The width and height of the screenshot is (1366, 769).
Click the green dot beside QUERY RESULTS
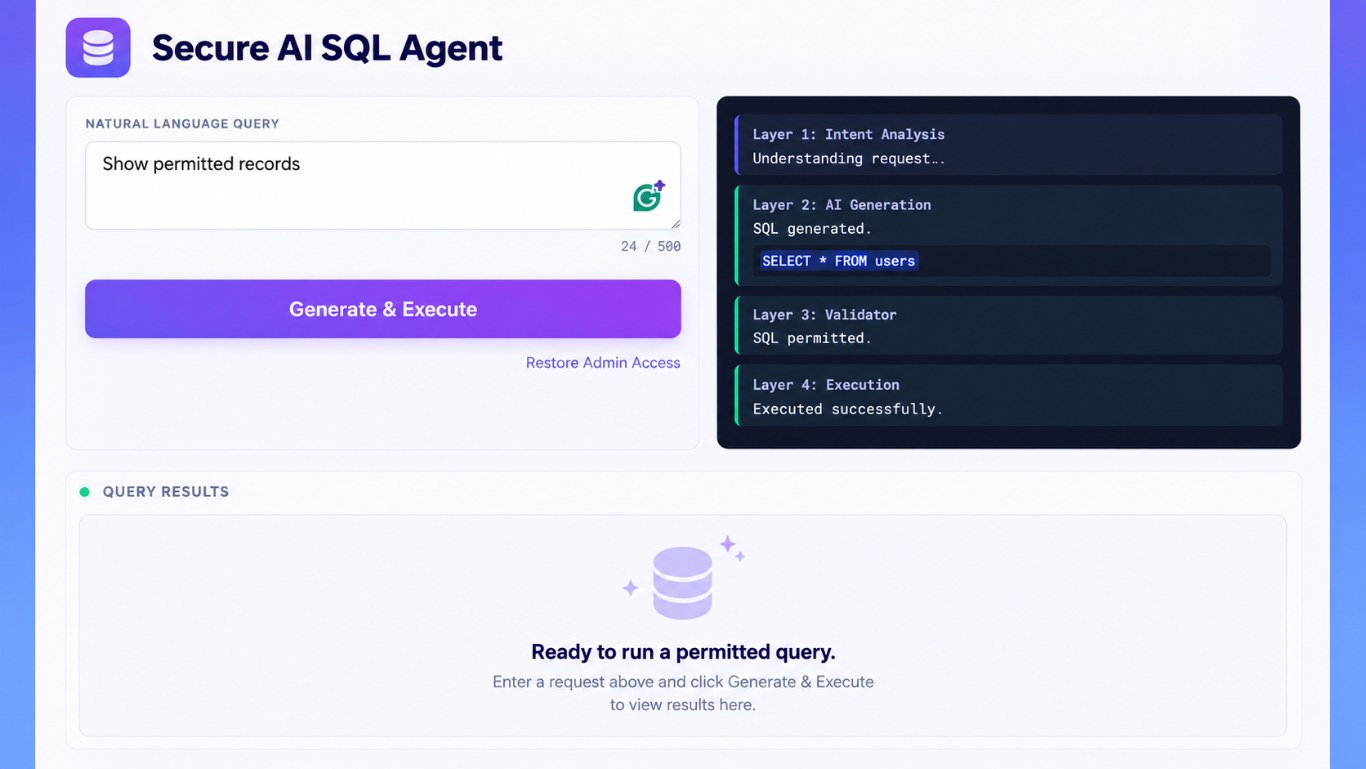[x=85, y=492]
